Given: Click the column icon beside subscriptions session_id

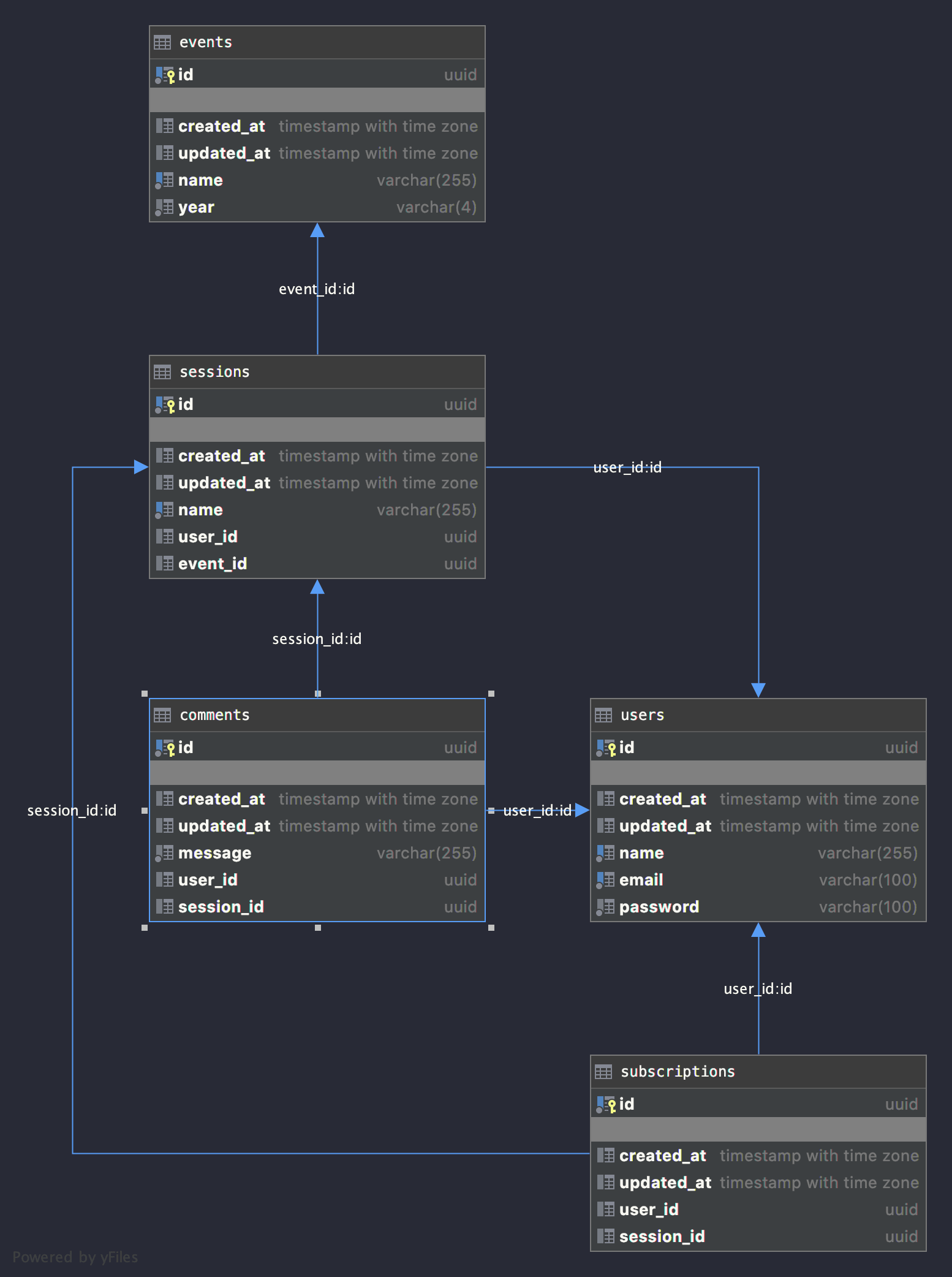Looking at the screenshot, I should pos(605,1237).
